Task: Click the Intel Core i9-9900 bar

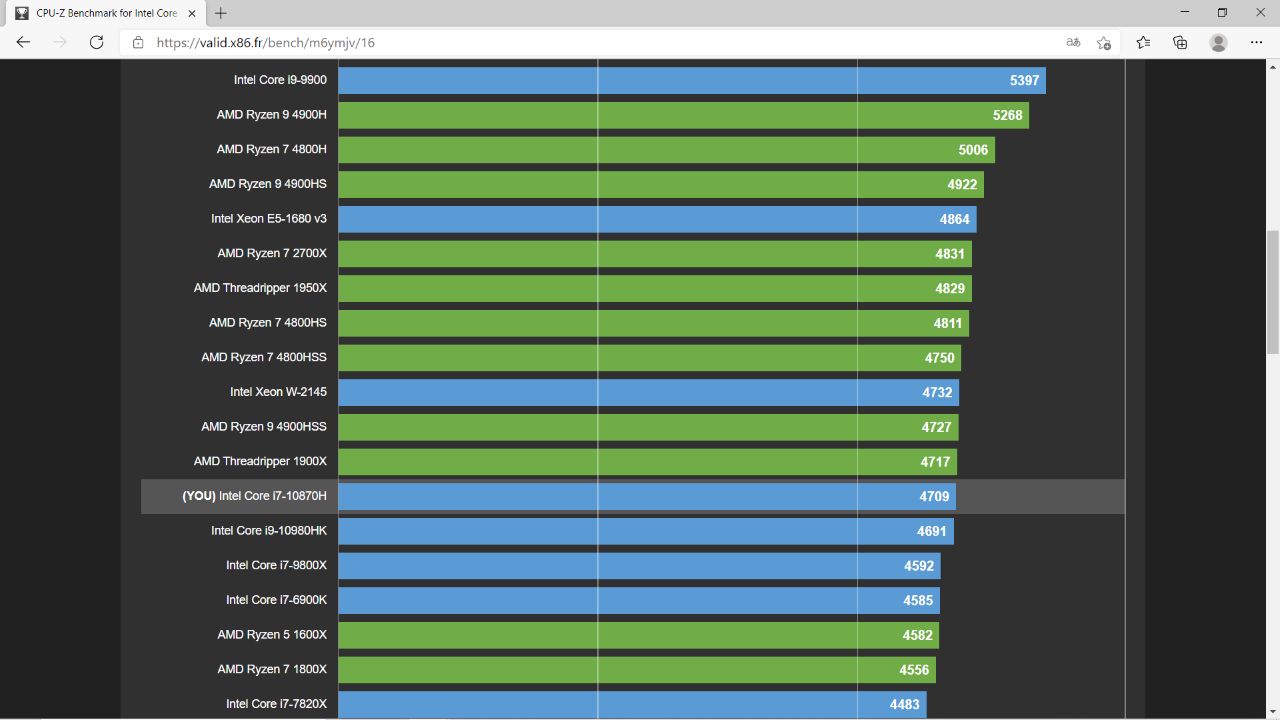Action: point(692,80)
